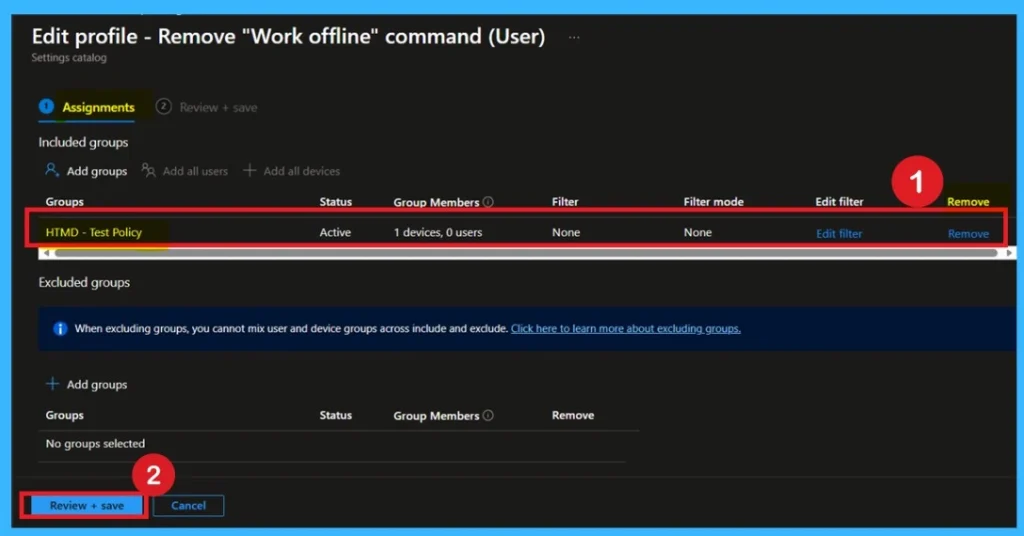This screenshot has width=1024, height=536.
Task: Select the HTMD - Test Policy group
Action: (x=93, y=232)
